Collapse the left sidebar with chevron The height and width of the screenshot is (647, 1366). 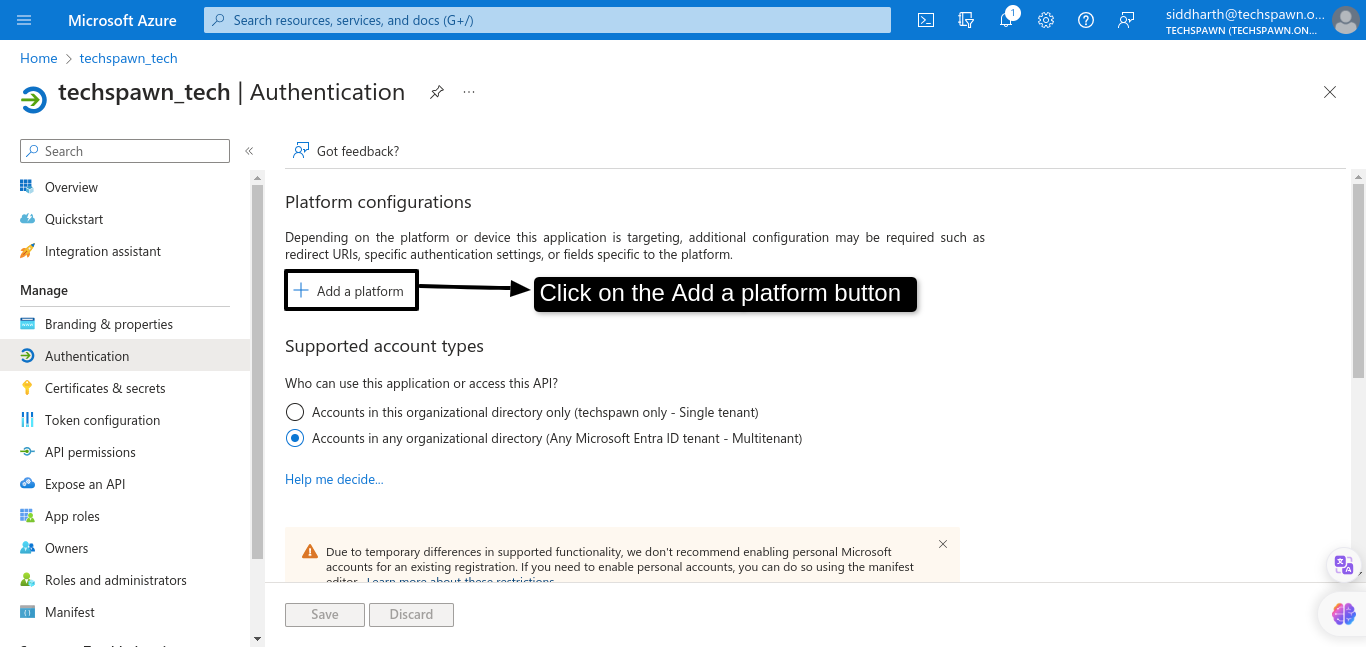point(249,151)
